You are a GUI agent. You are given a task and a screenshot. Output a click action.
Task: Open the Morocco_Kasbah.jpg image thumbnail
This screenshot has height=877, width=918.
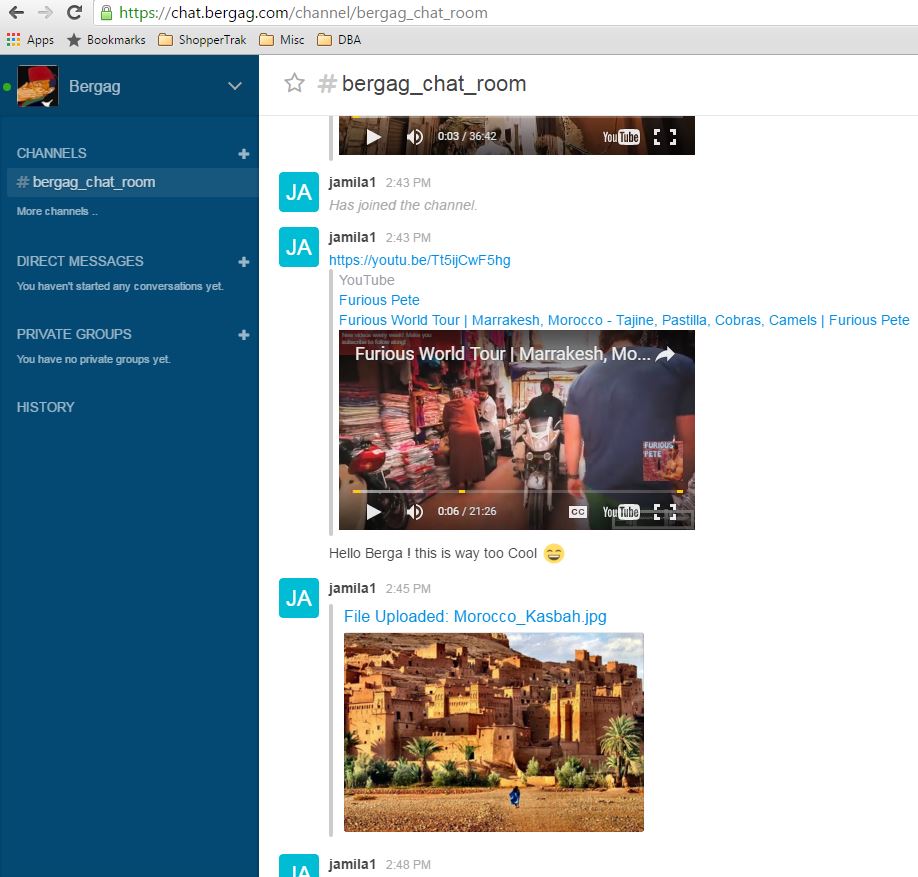tap(493, 732)
